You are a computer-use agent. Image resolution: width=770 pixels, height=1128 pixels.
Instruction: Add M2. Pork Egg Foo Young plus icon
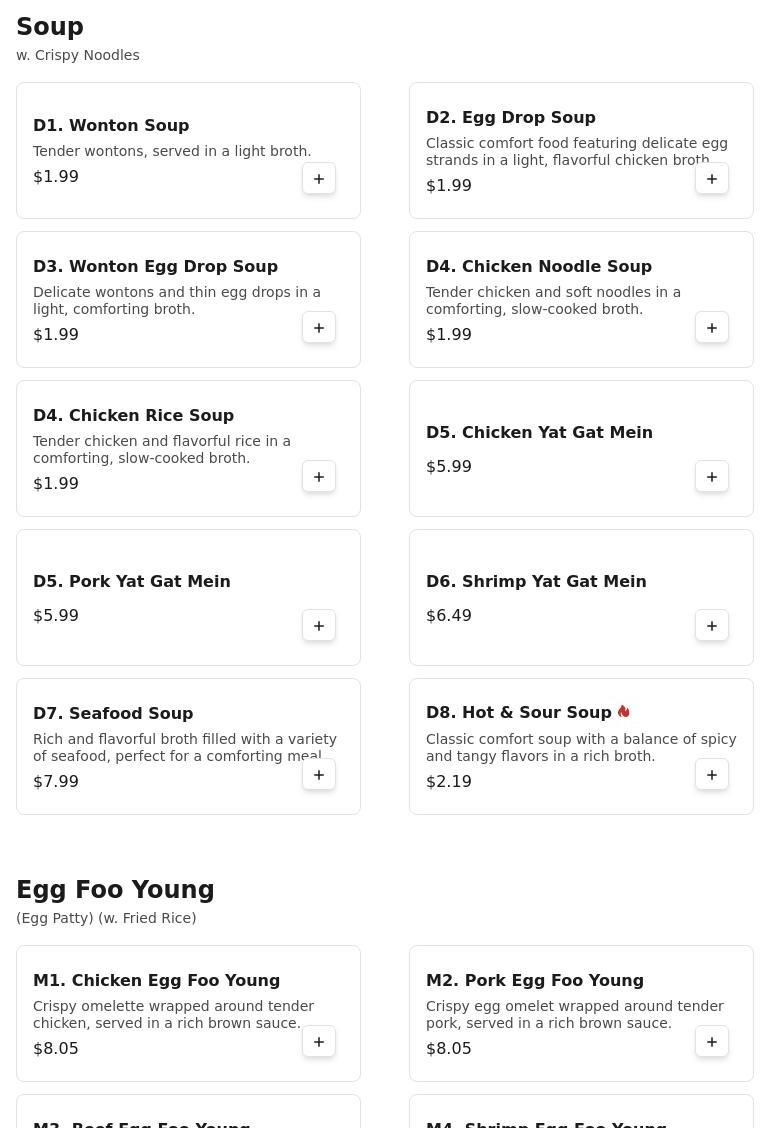(712, 1041)
